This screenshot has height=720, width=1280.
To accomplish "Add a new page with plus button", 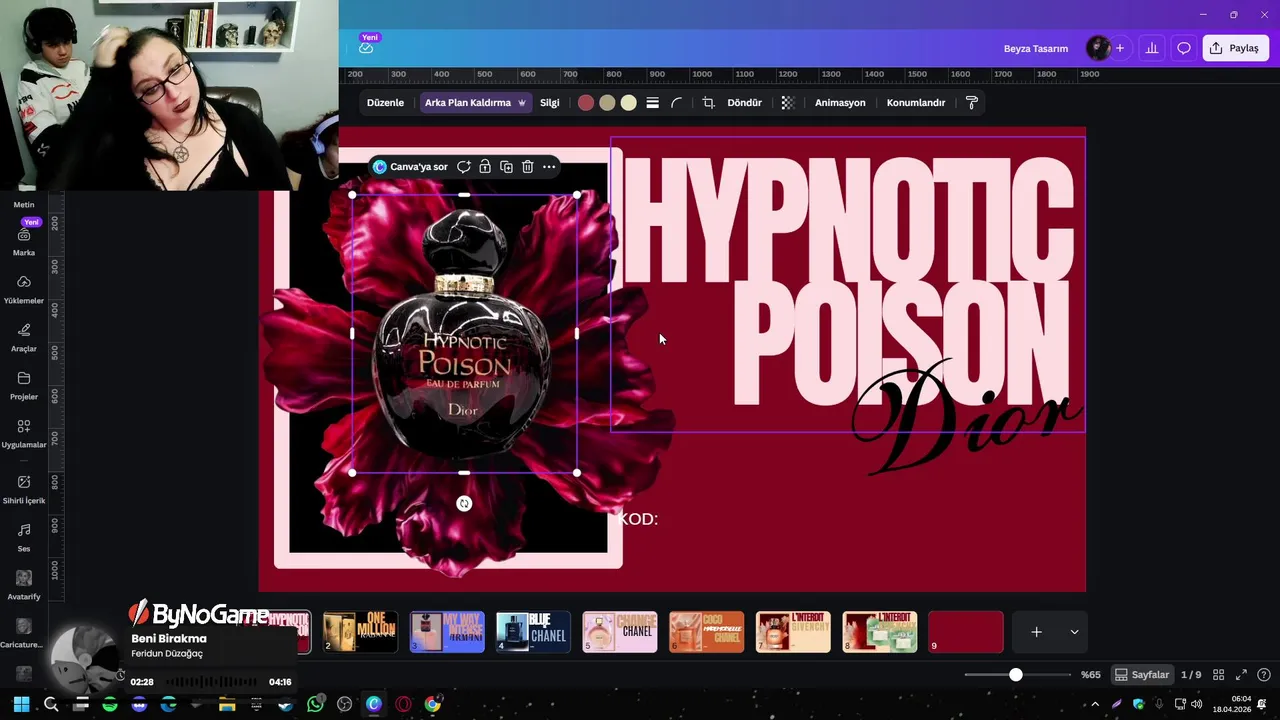I will tap(1037, 632).
